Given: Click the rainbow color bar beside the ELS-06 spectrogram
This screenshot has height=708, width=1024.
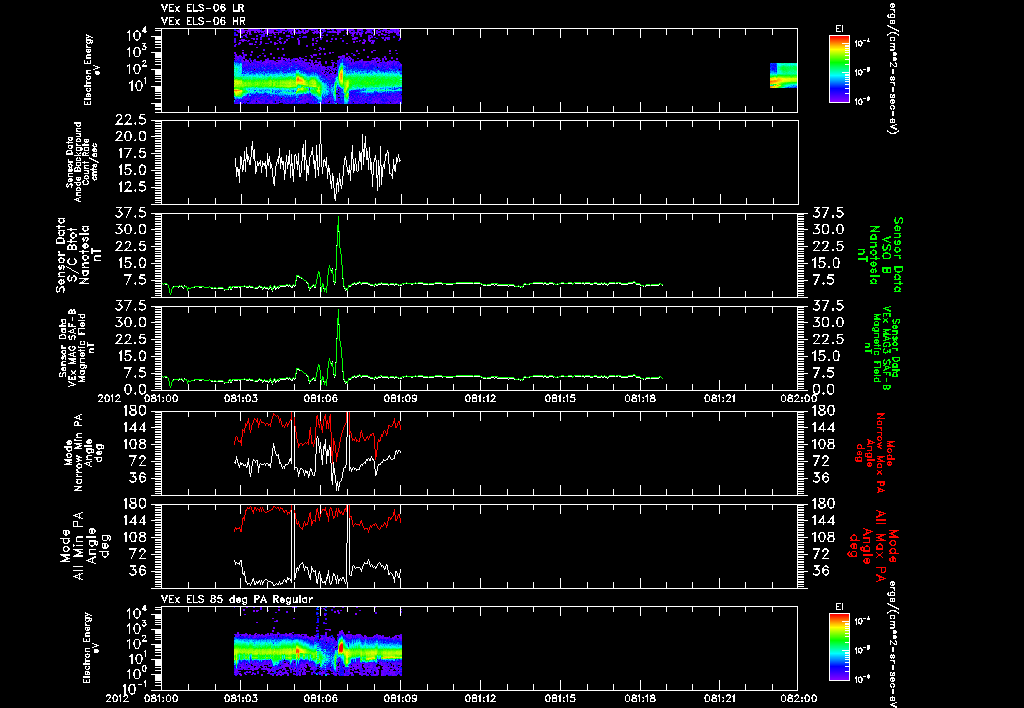Looking at the screenshot, I should (x=839, y=69).
